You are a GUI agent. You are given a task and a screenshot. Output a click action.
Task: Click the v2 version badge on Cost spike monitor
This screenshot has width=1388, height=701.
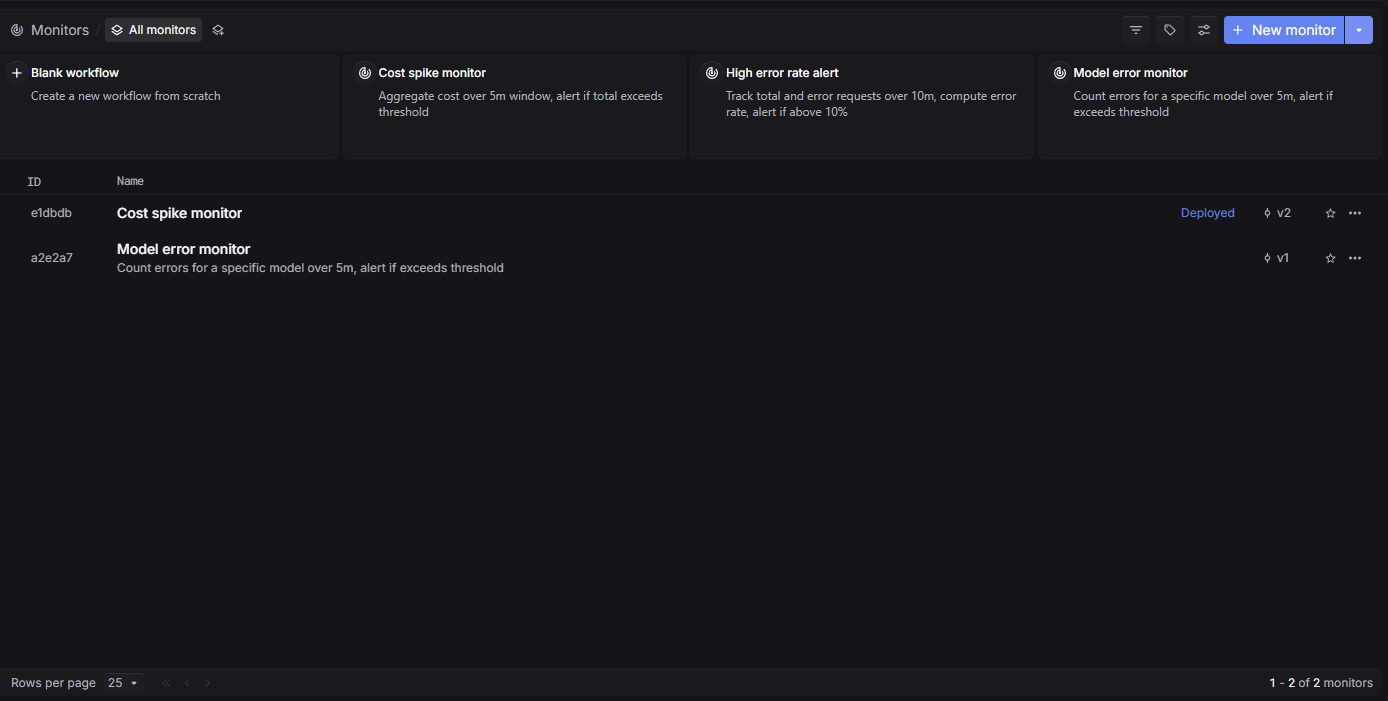coord(1277,213)
